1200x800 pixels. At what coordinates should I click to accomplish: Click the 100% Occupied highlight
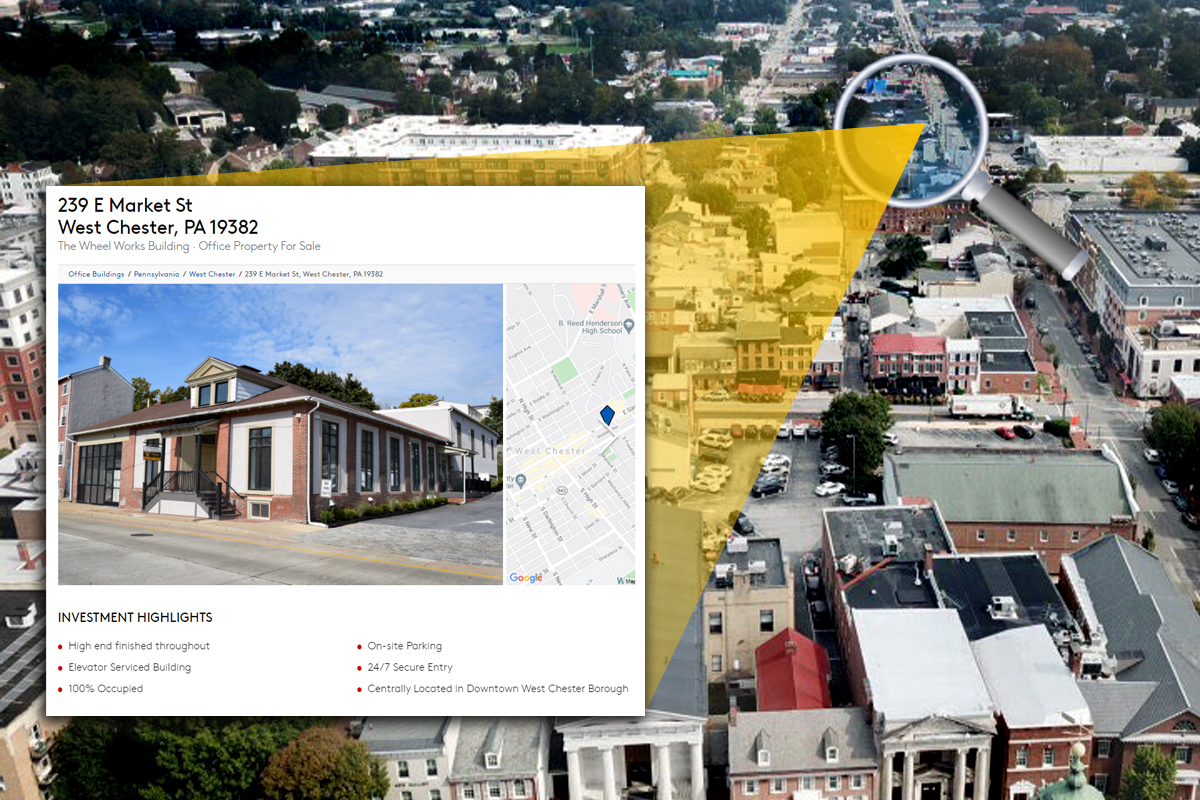(105, 689)
